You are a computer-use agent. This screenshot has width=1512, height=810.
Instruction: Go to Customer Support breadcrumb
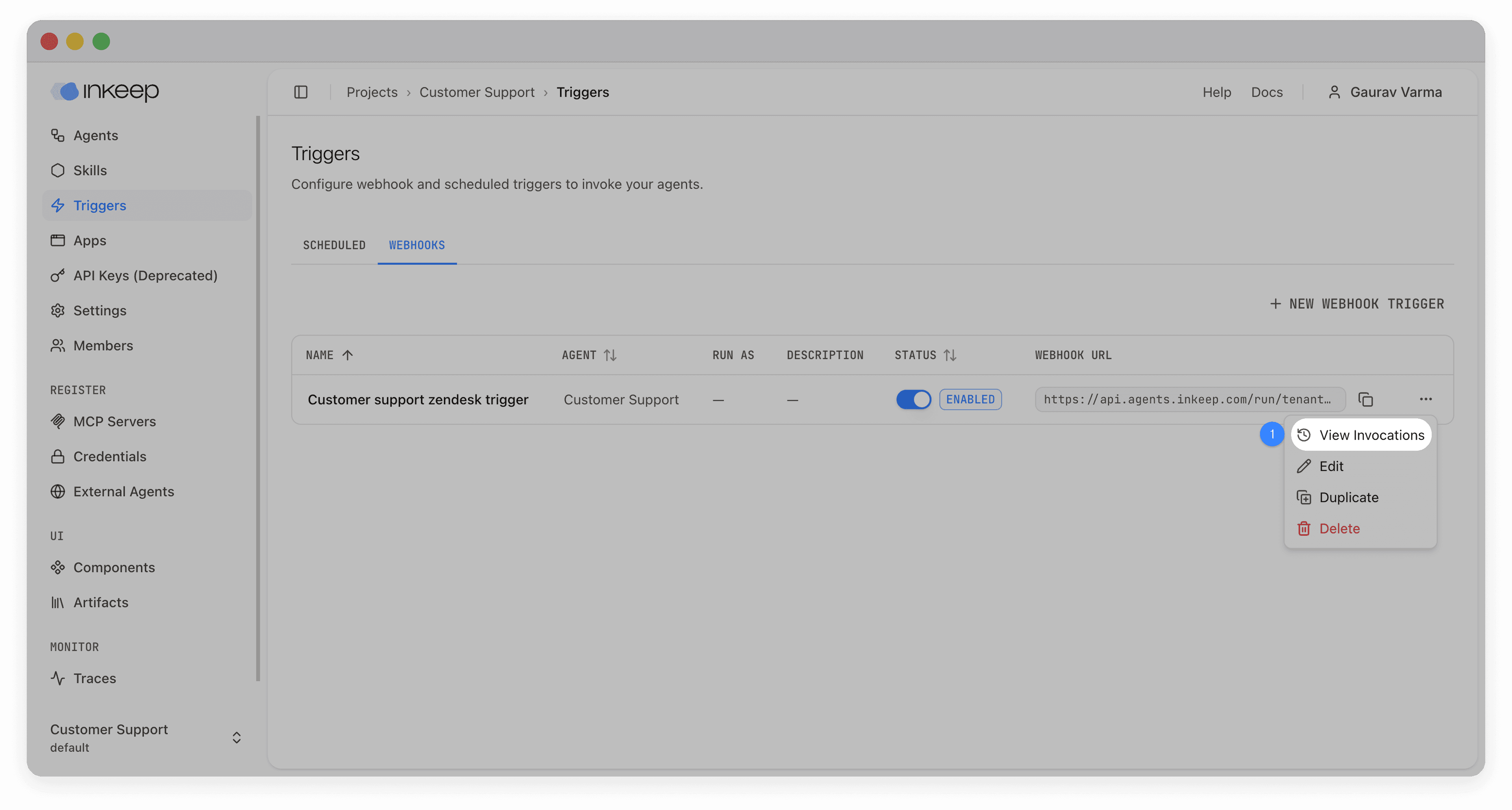click(476, 92)
